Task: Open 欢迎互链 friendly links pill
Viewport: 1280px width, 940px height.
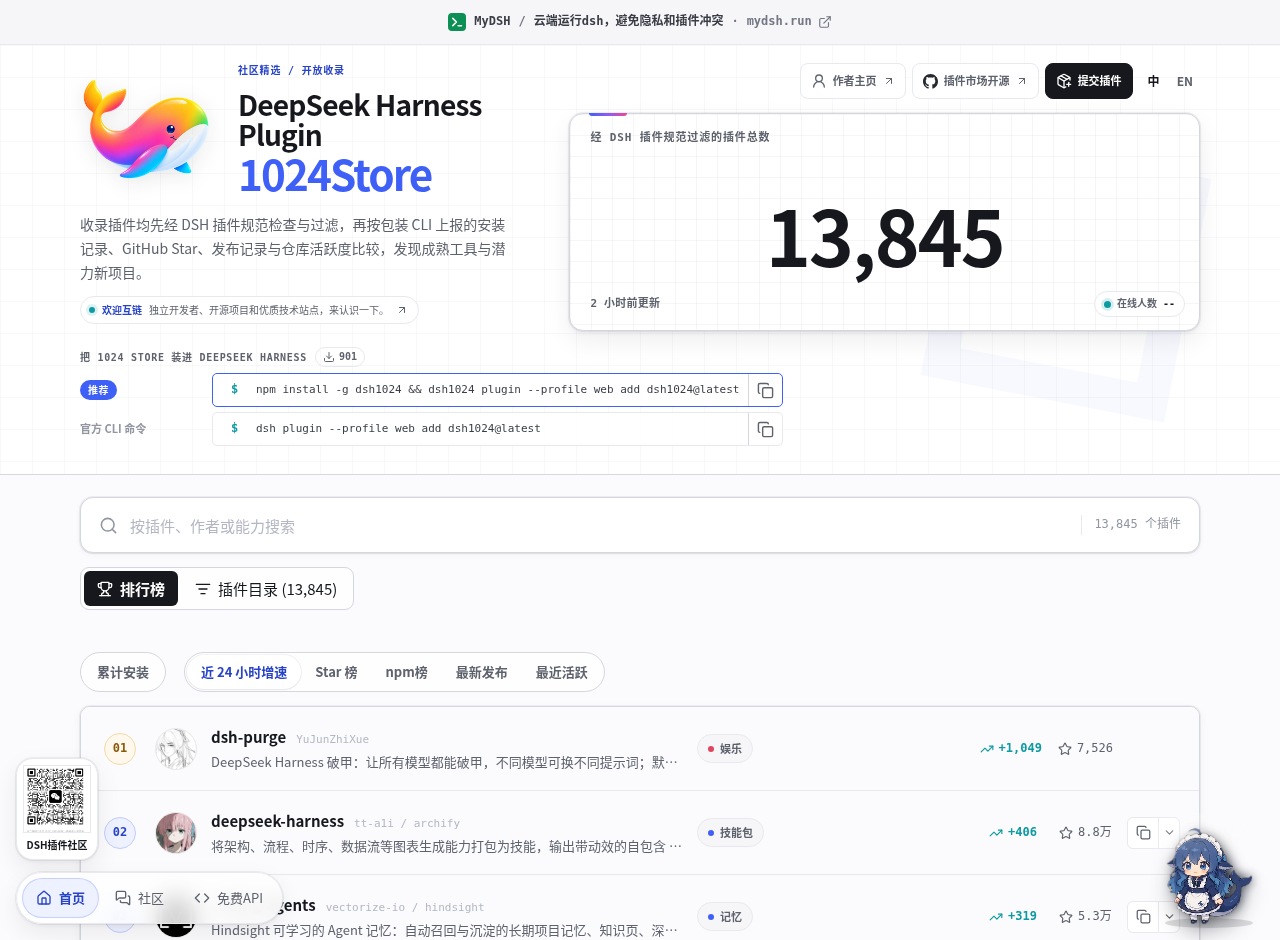Action: pos(249,310)
